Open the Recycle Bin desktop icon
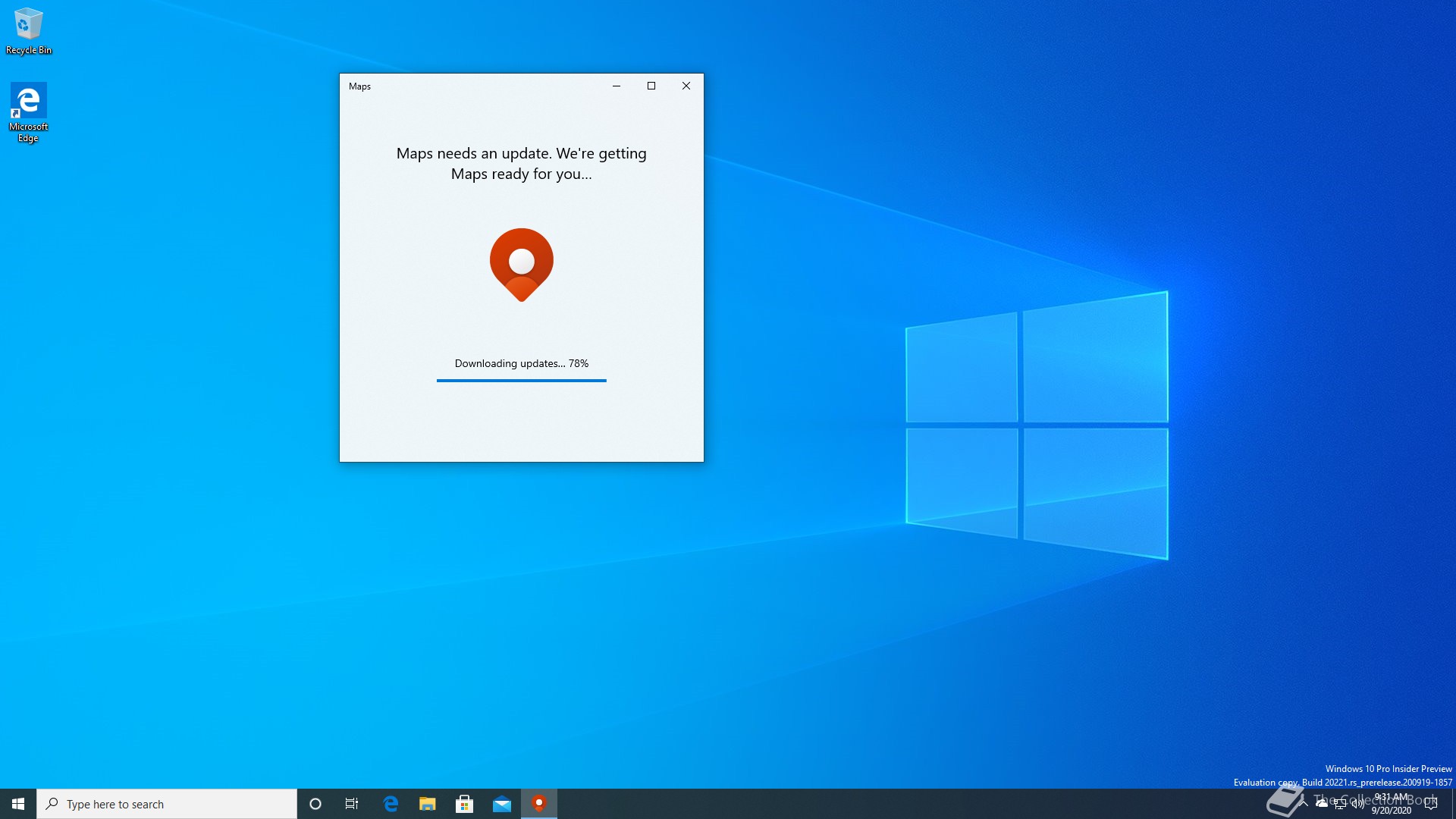 (x=28, y=30)
